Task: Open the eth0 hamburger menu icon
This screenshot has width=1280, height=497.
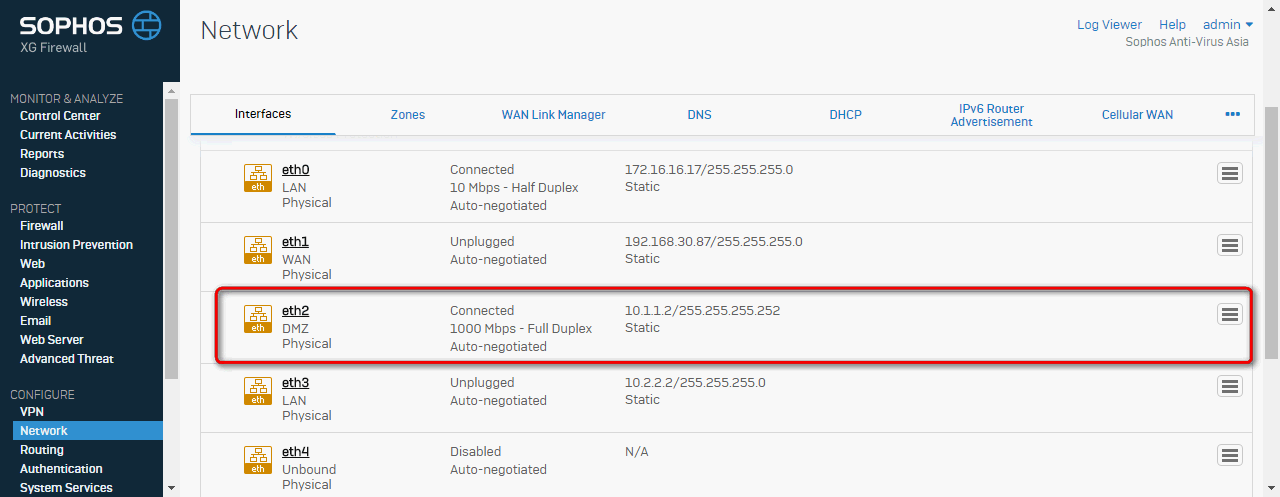Action: (1230, 173)
